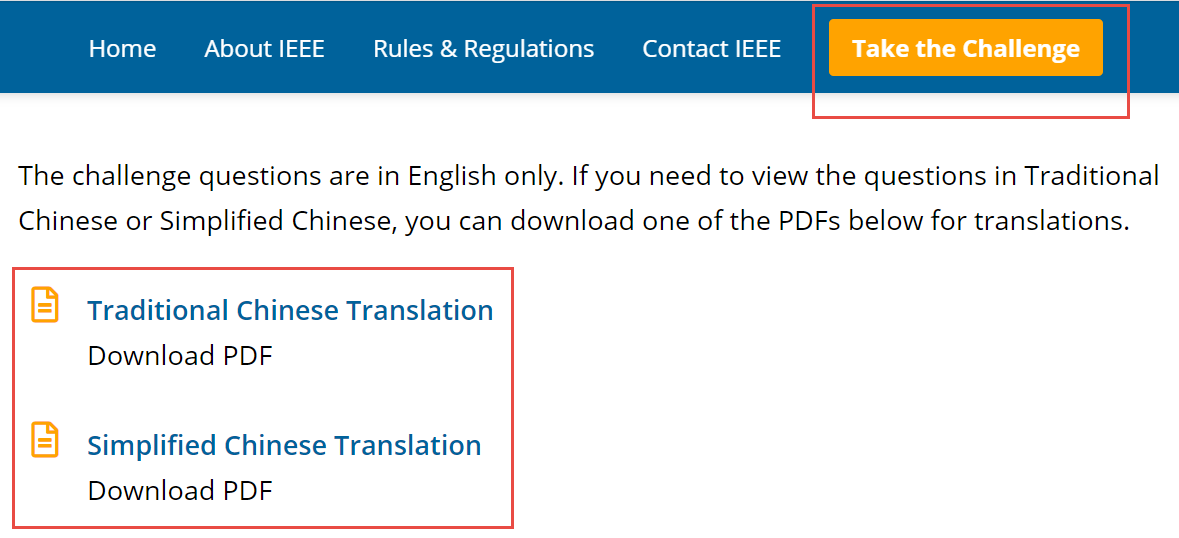Open the Home page
Image resolution: width=1179 pixels, height=538 pixels.
[122, 48]
